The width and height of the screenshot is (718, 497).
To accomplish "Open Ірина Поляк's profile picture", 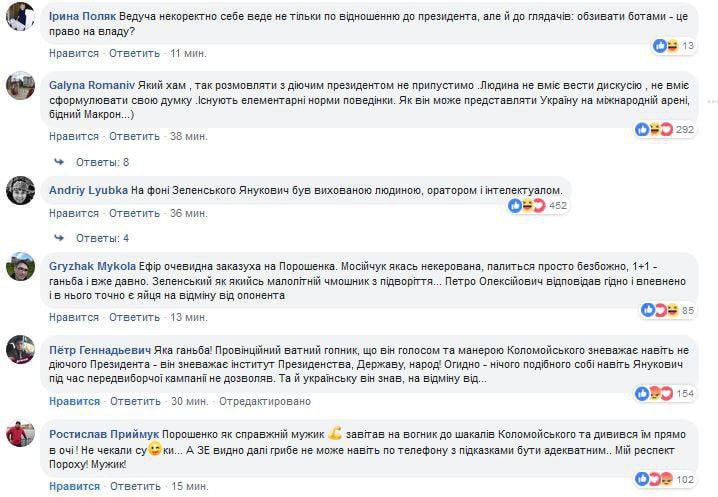I will 20,16.
